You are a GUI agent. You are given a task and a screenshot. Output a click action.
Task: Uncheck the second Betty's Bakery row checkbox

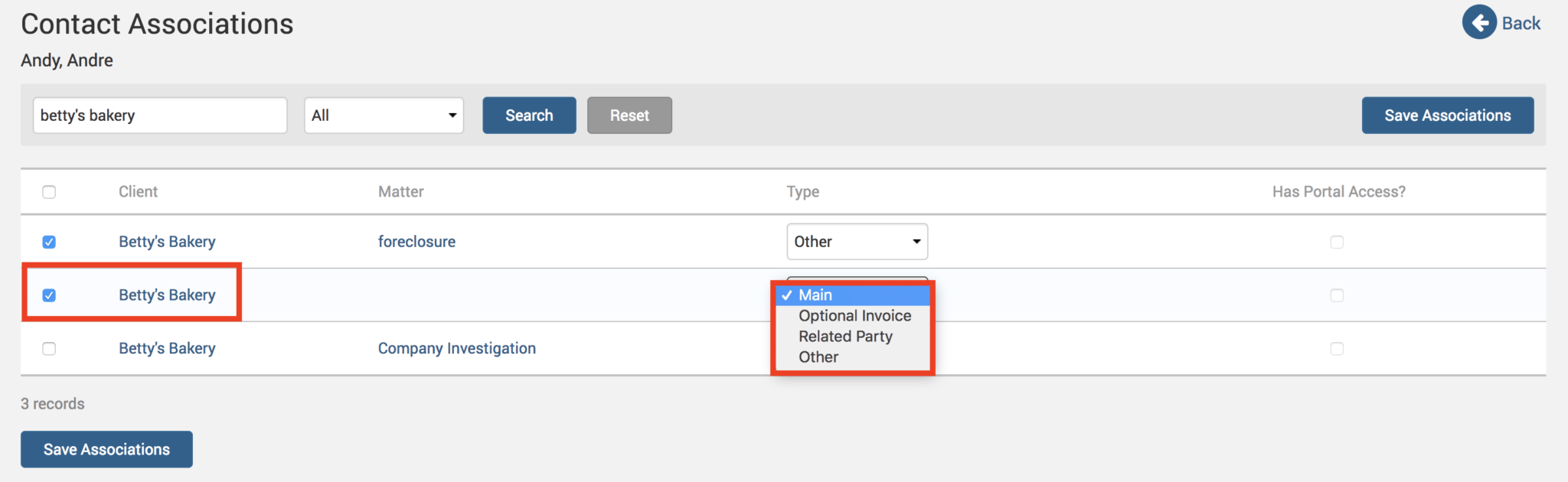[x=49, y=295]
